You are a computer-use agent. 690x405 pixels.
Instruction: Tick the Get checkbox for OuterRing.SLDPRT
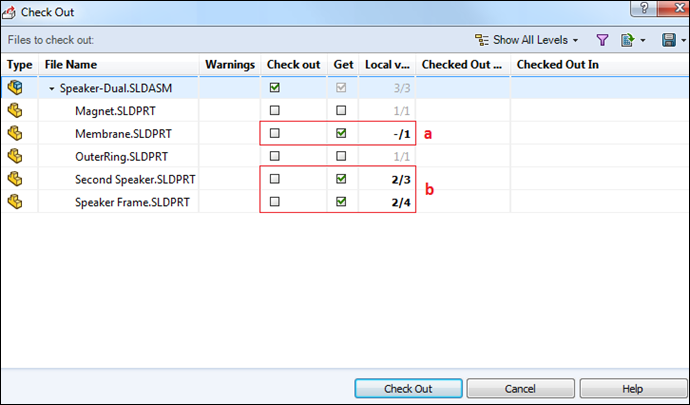[x=342, y=156]
